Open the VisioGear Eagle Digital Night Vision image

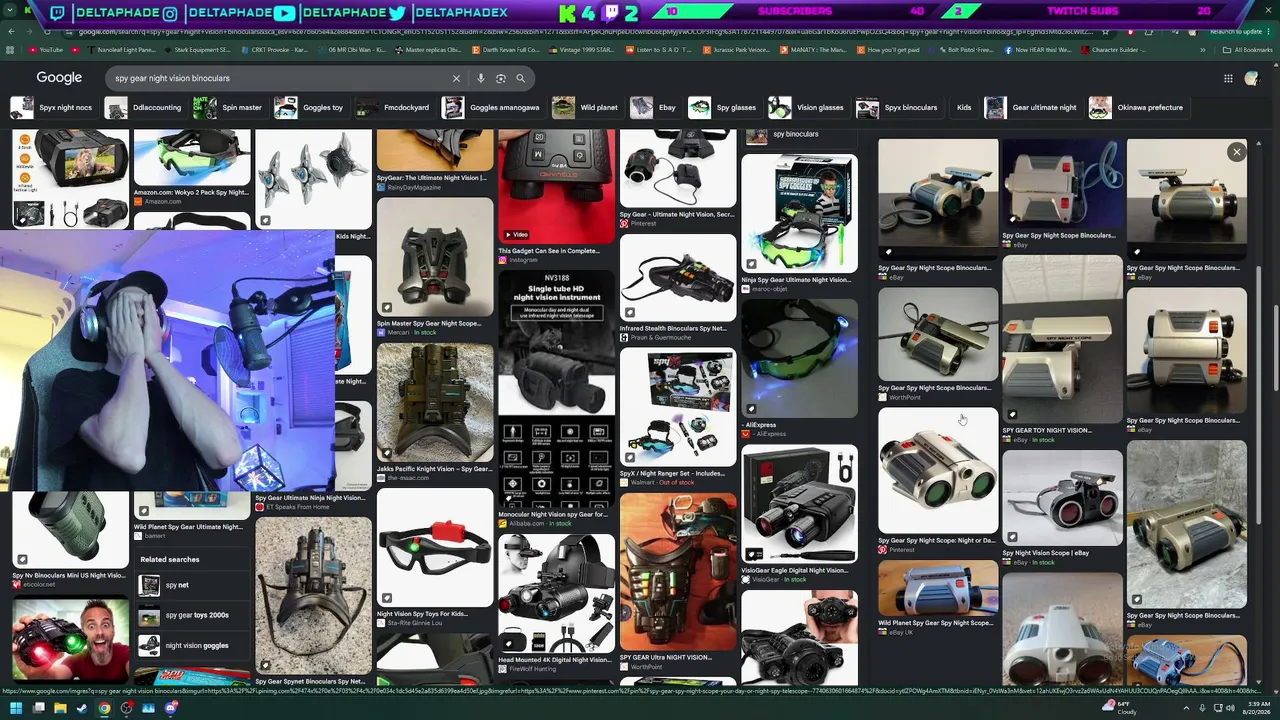(799, 503)
